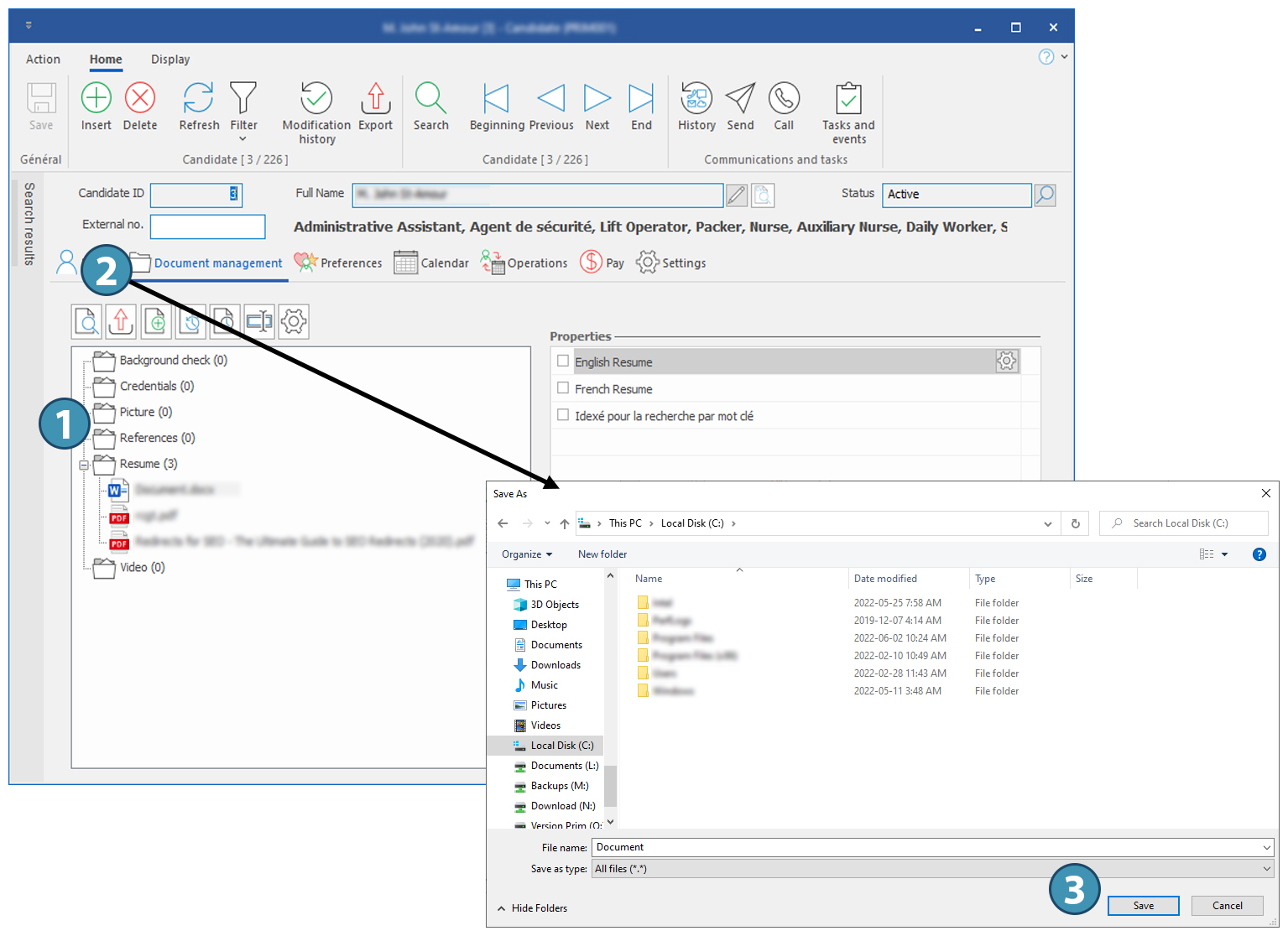This screenshot has width=1288, height=936.
Task: Open the Save as type dropdown
Action: pyautogui.click(x=932, y=869)
